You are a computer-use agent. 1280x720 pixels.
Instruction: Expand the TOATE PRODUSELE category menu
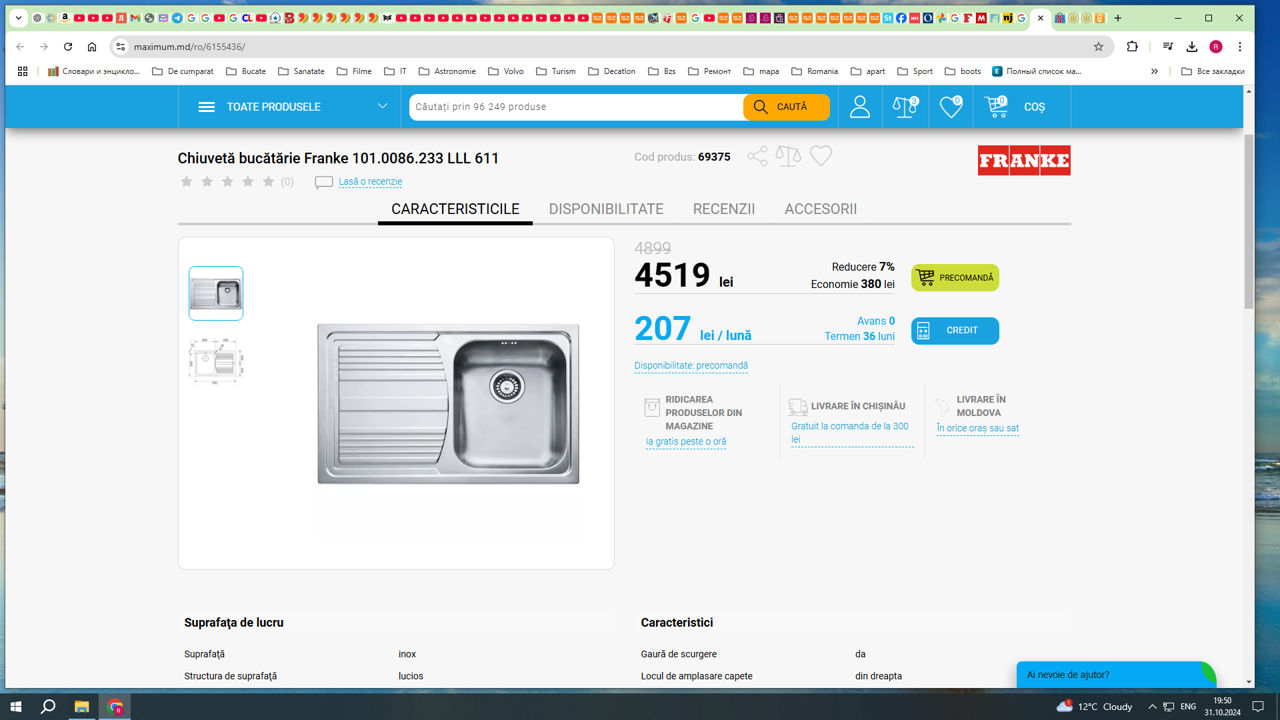[293, 107]
